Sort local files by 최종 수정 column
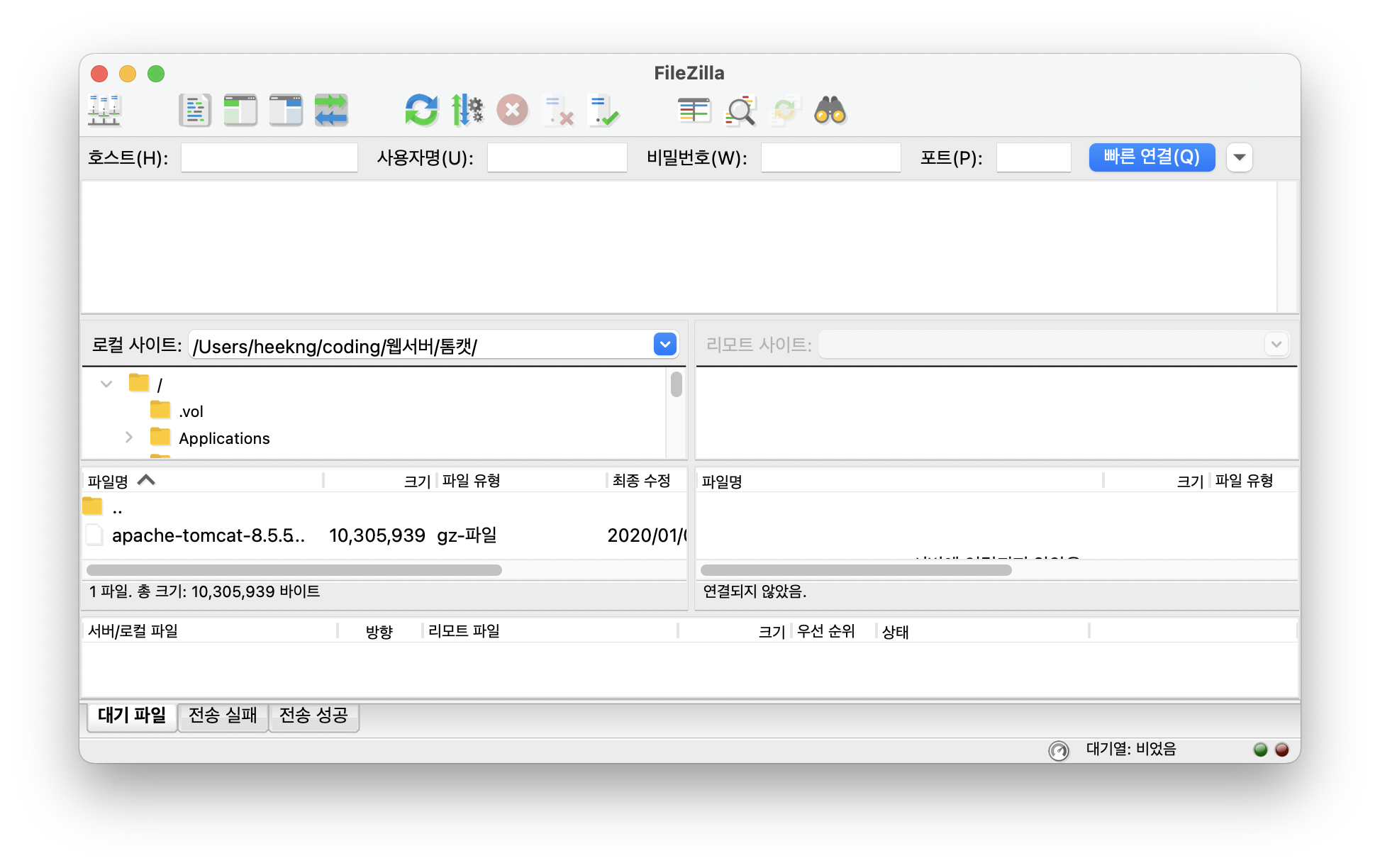Viewport: 1380px width, 868px height. (647, 481)
